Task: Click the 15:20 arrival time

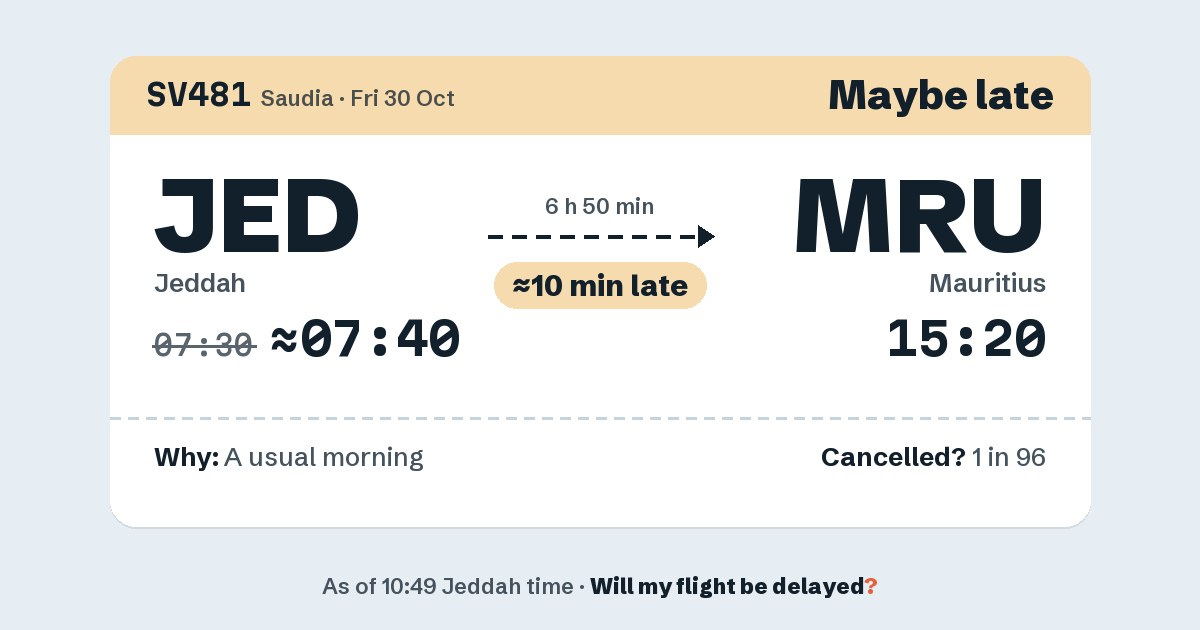Action: coord(966,339)
